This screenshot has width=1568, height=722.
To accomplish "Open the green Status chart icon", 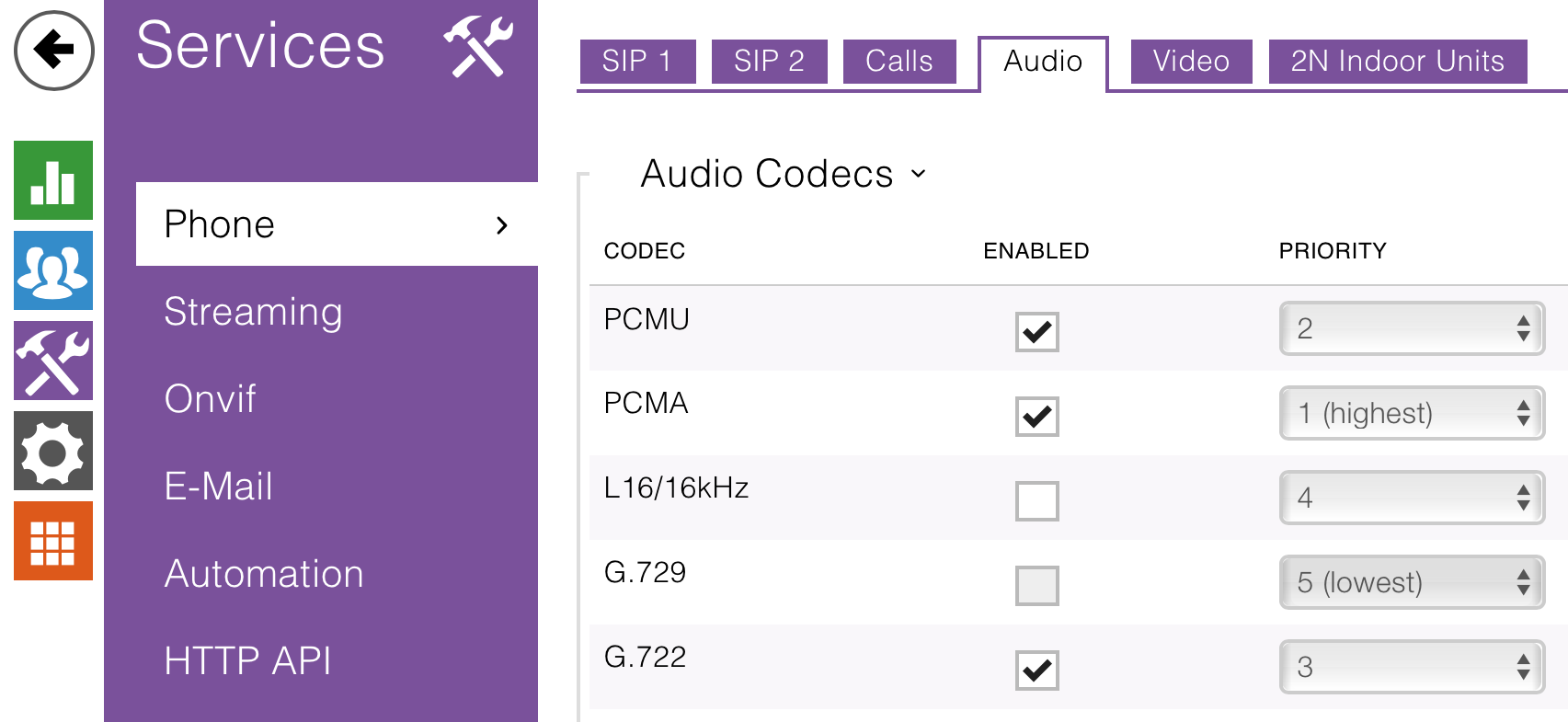I will click(53, 180).
